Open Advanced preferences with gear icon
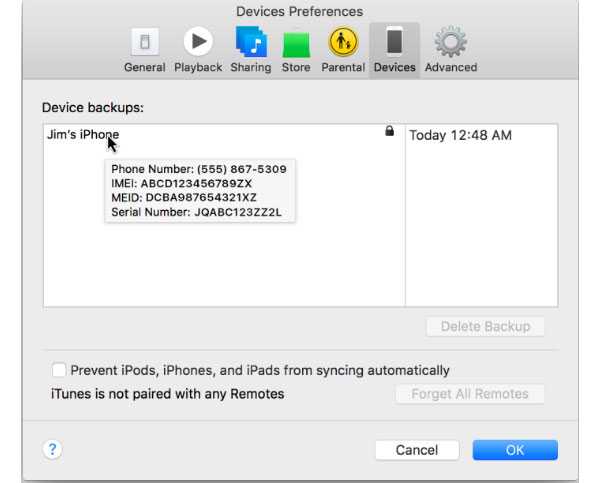 click(x=450, y=49)
